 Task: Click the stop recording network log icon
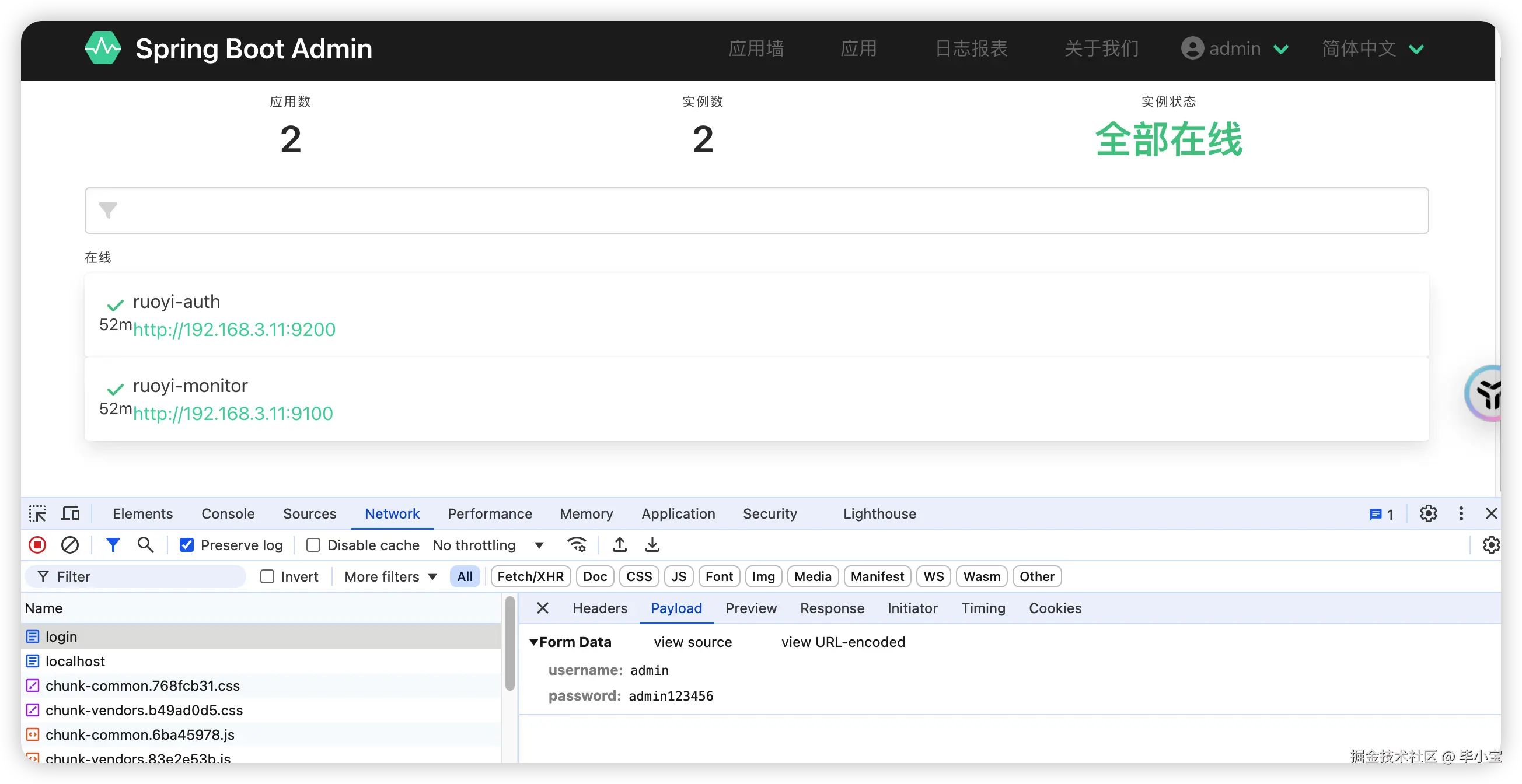pyautogui.click(x=37, y=544)
